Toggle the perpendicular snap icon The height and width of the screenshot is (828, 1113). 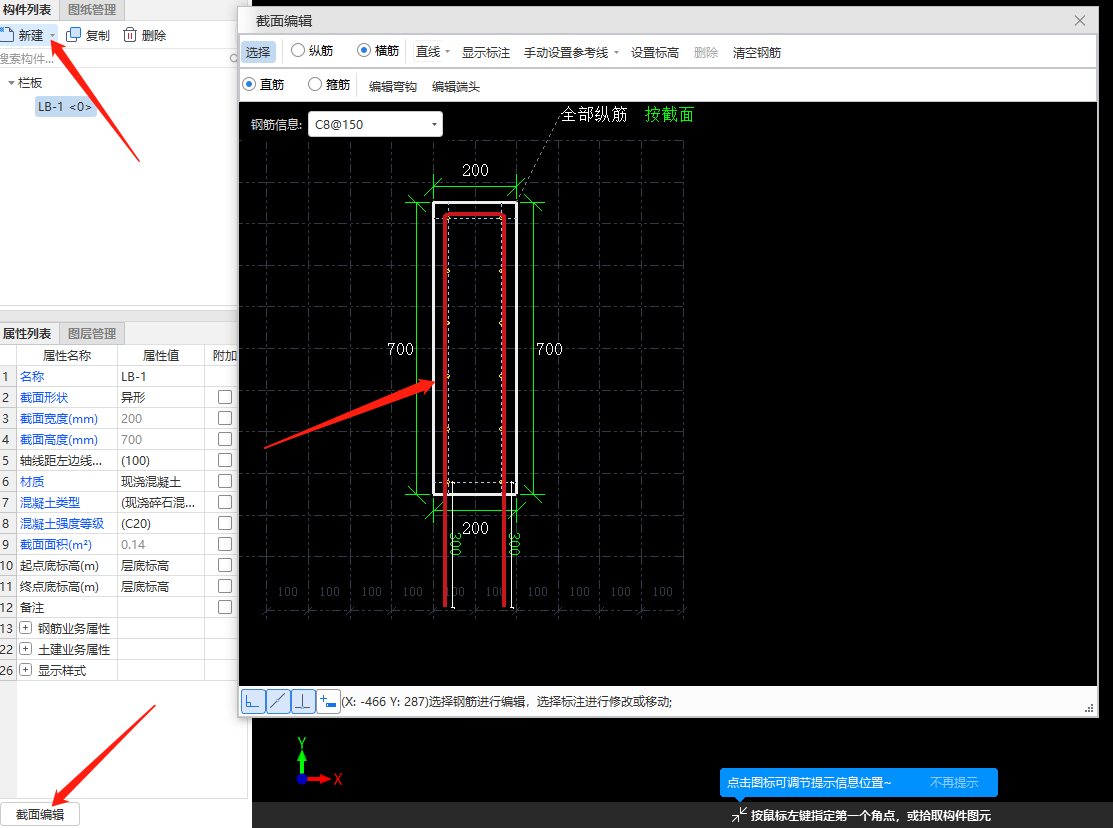303,702
